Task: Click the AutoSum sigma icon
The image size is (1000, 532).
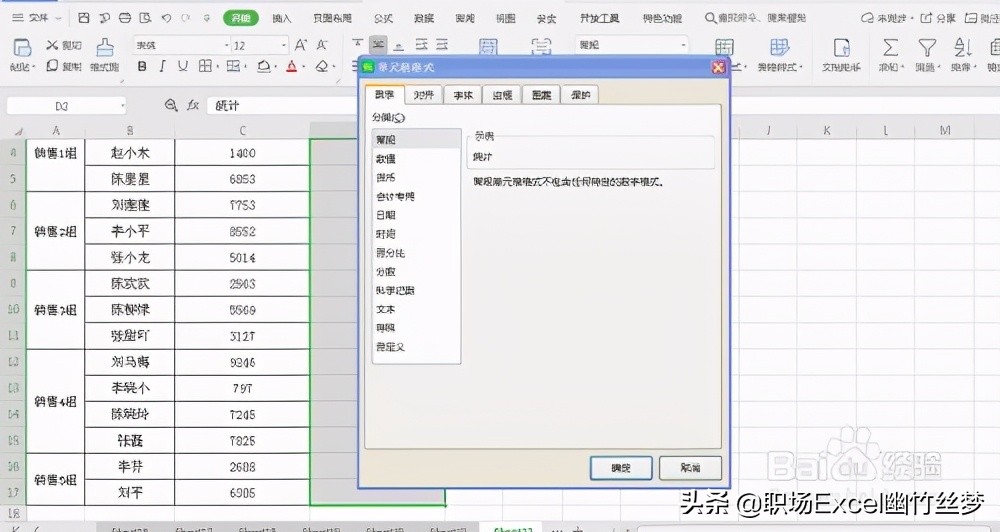Action: coord(890,47)
